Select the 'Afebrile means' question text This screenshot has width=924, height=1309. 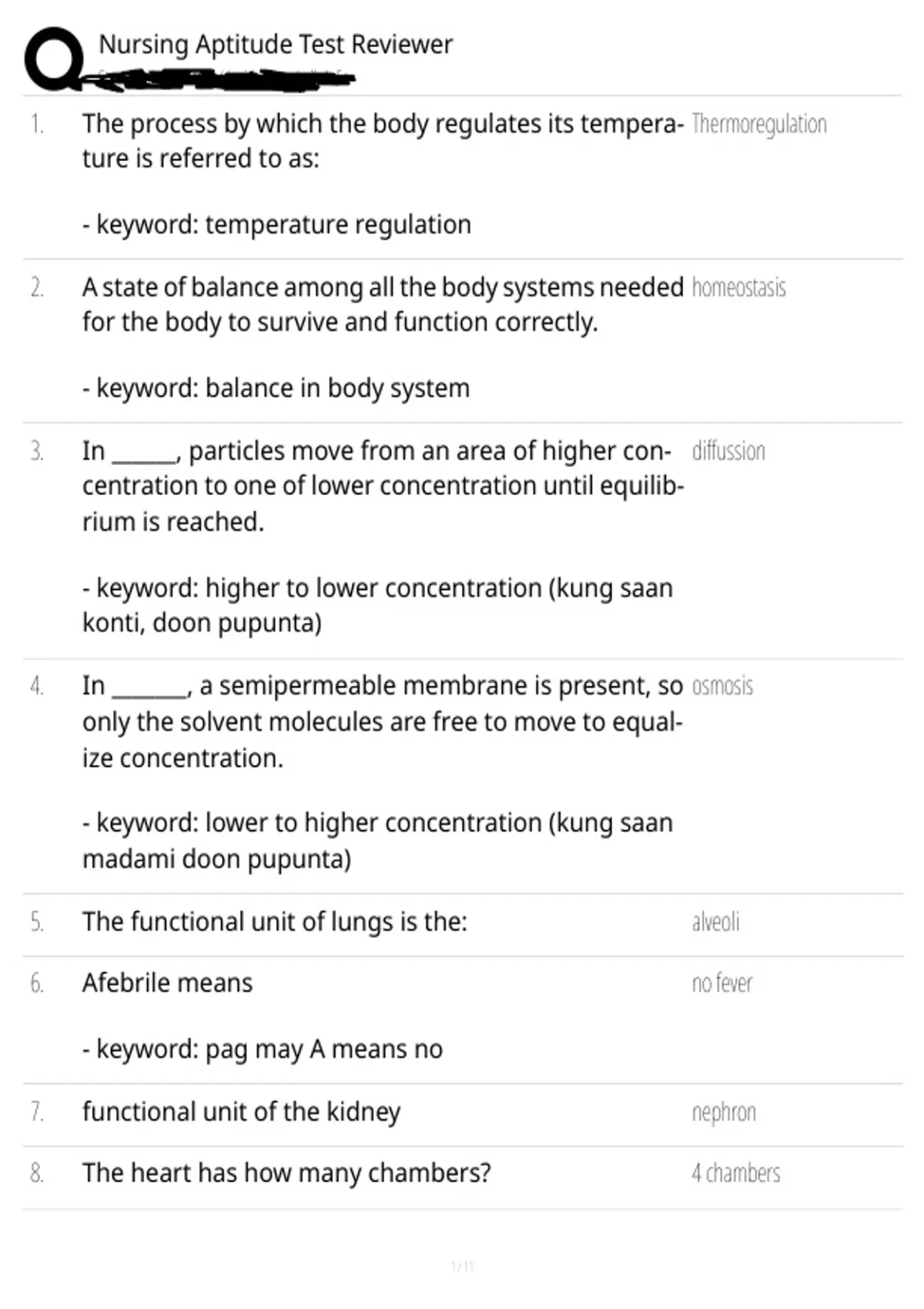(x=167, y=983)
